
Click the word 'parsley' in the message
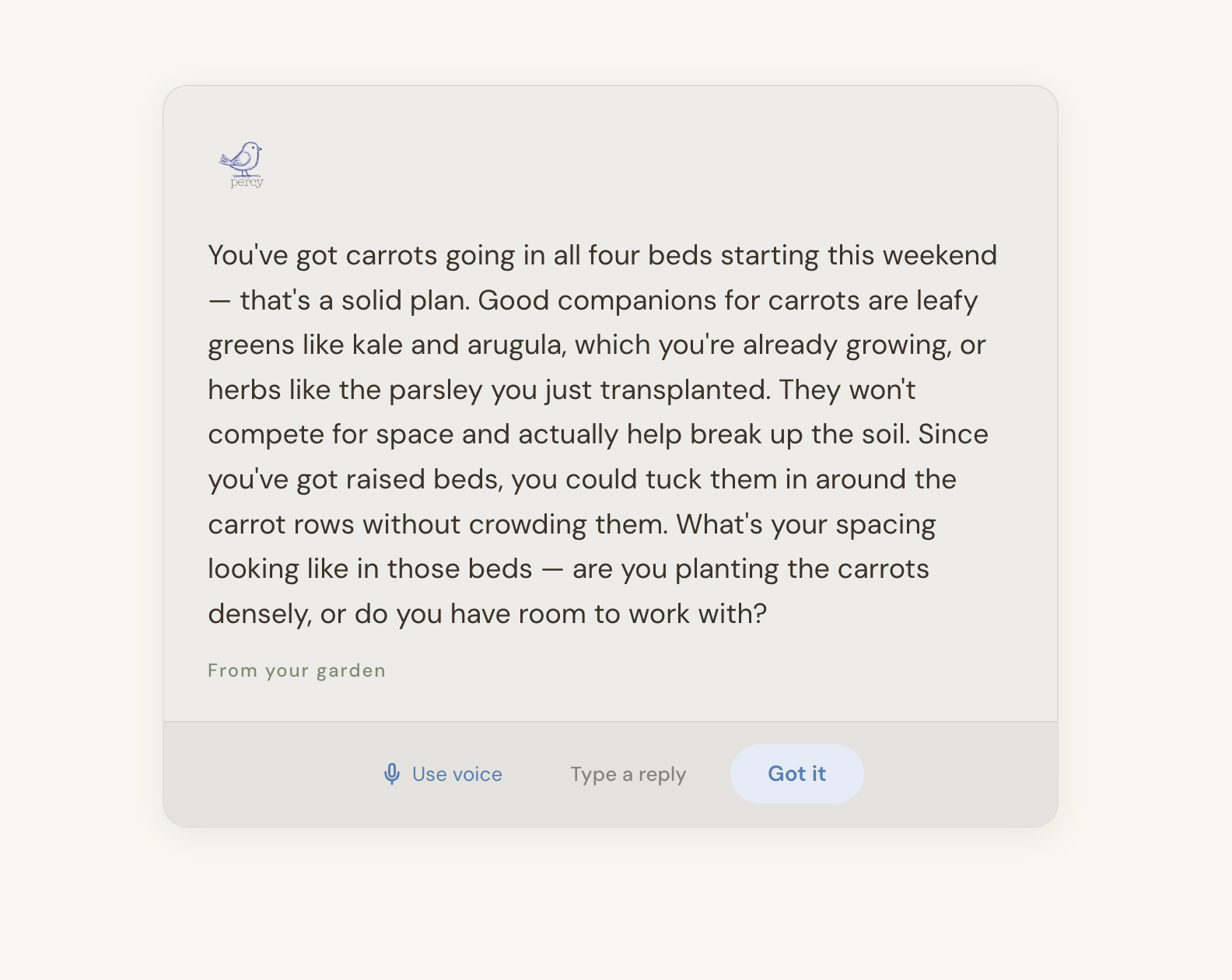click(x=436, y=390)
